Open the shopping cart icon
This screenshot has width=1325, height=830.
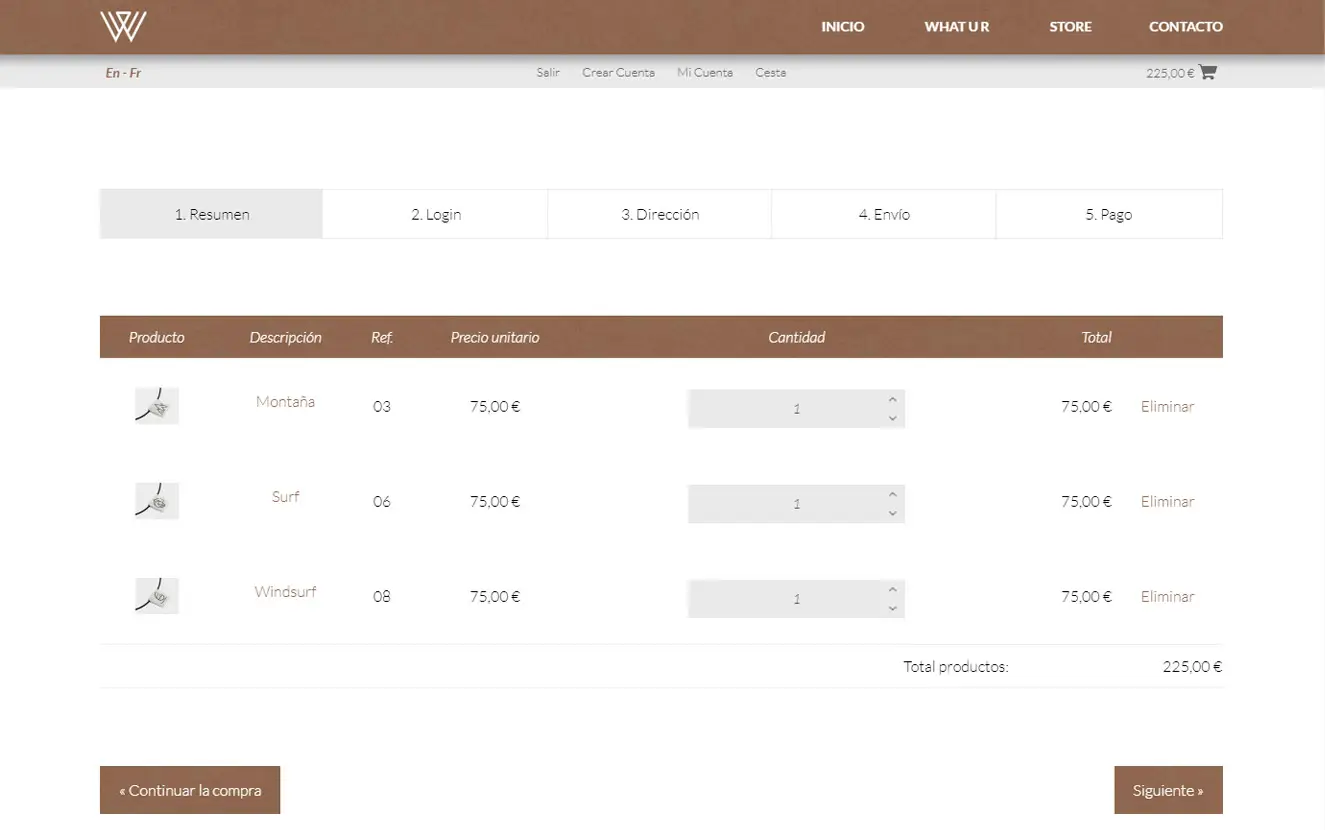click(x=1207, y=72)
